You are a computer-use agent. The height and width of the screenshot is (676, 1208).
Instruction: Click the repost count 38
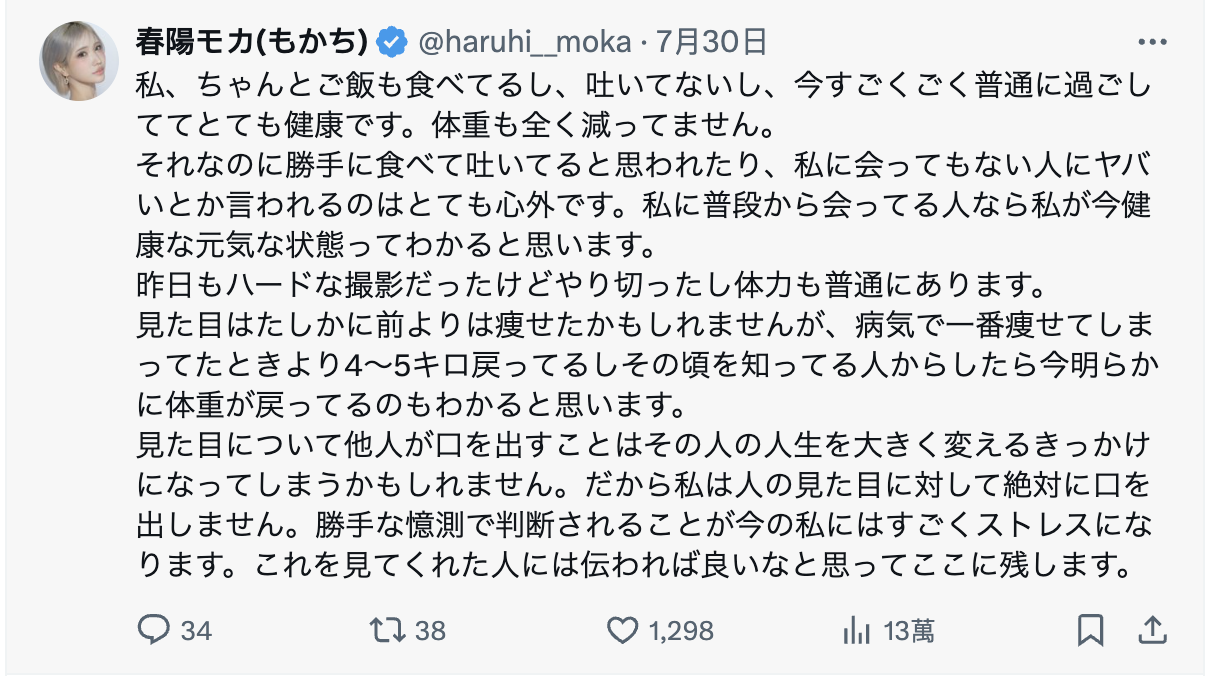pyautogui.click(x=430, y=631)
